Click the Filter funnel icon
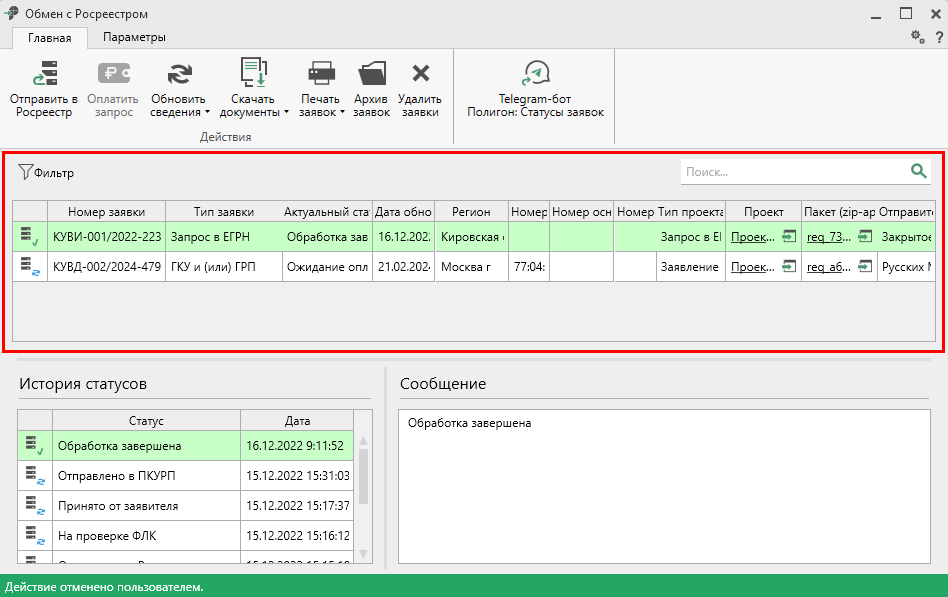This screenshot has width=948, height=597. [x=26, y=173]
